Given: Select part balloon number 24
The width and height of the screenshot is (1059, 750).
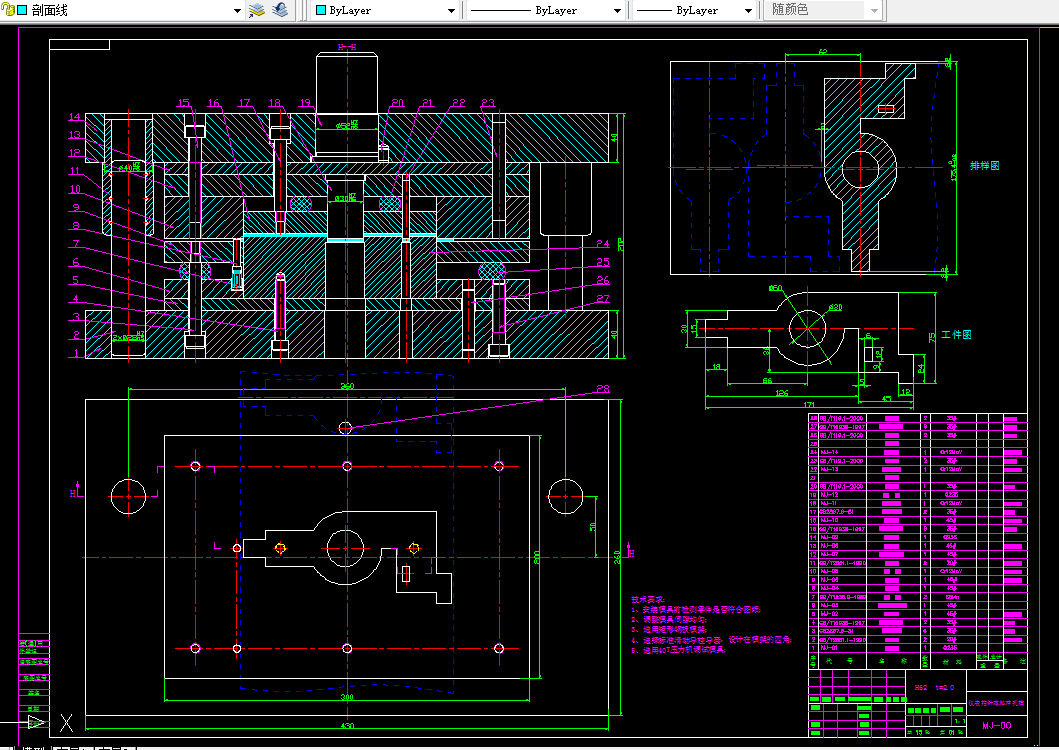Looking at the screenshot, I should (603, 244).
